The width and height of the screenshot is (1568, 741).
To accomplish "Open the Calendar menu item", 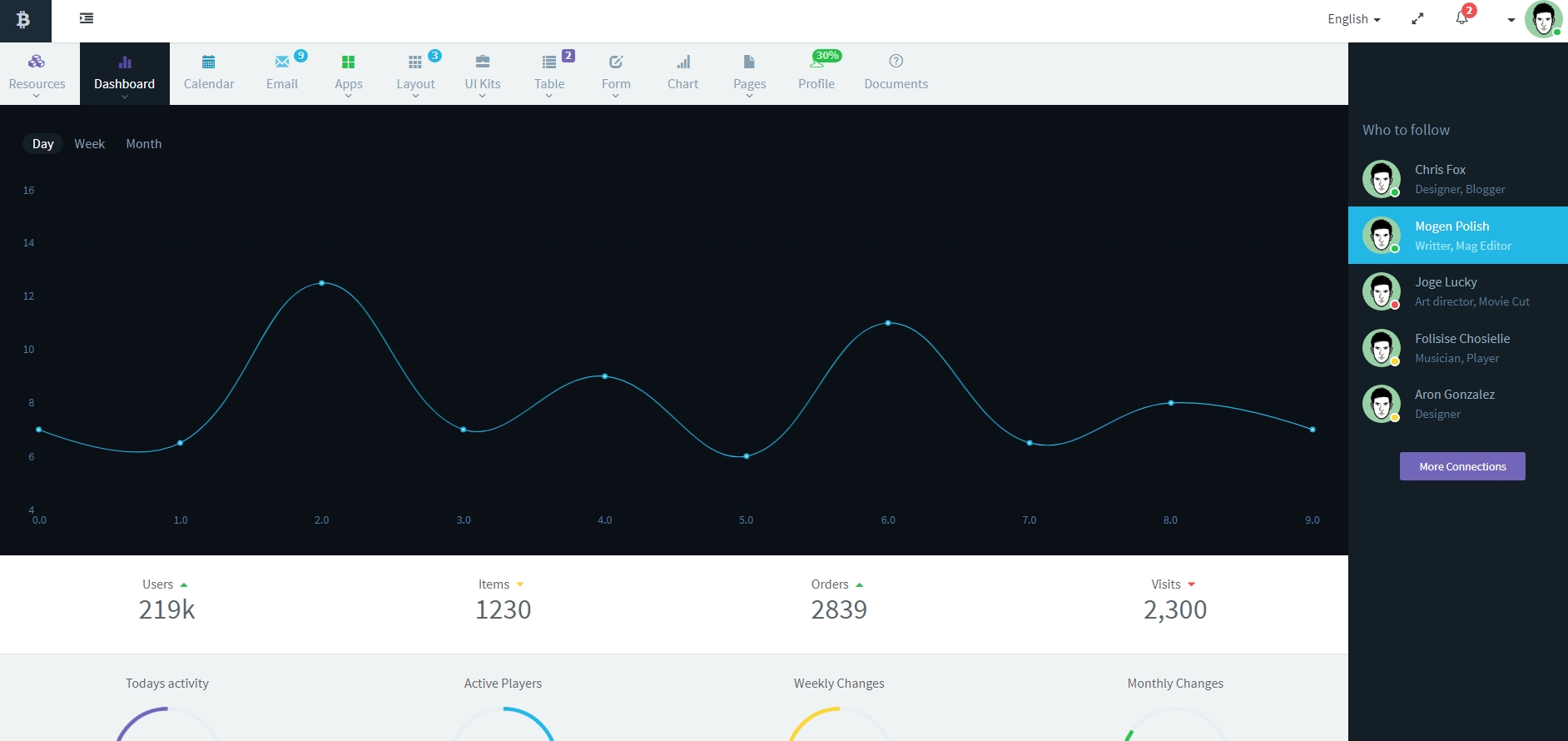I will point(209,73).
